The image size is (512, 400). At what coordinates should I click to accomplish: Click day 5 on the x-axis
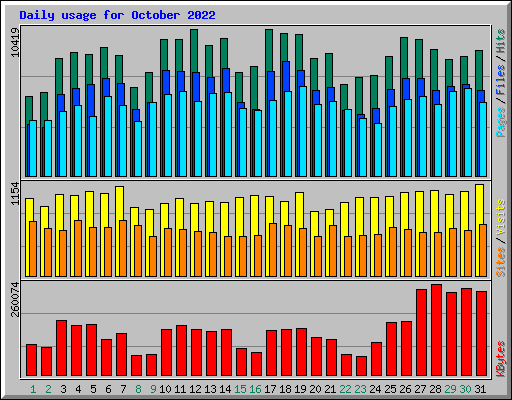click(x=93, y=389)
